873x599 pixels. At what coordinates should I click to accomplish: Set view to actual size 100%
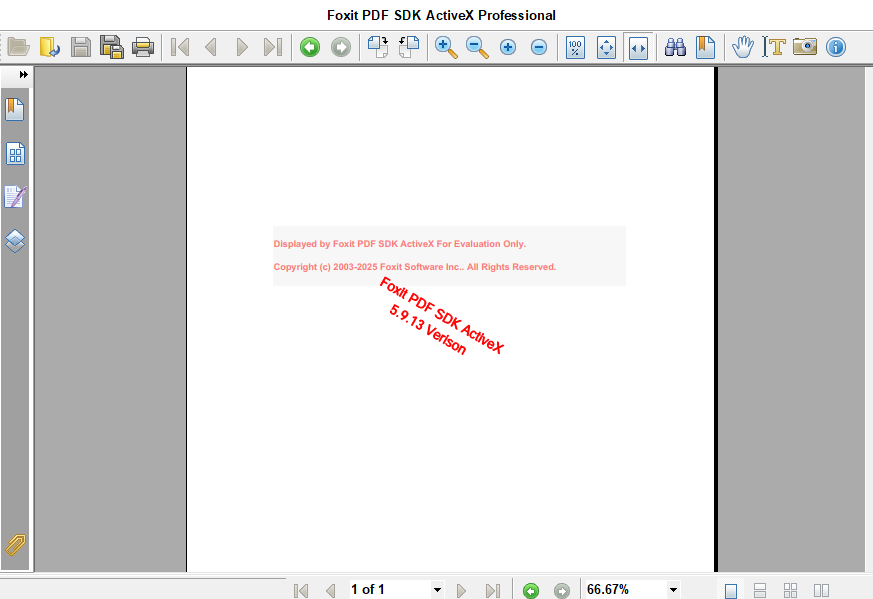(x=575, y=47)
